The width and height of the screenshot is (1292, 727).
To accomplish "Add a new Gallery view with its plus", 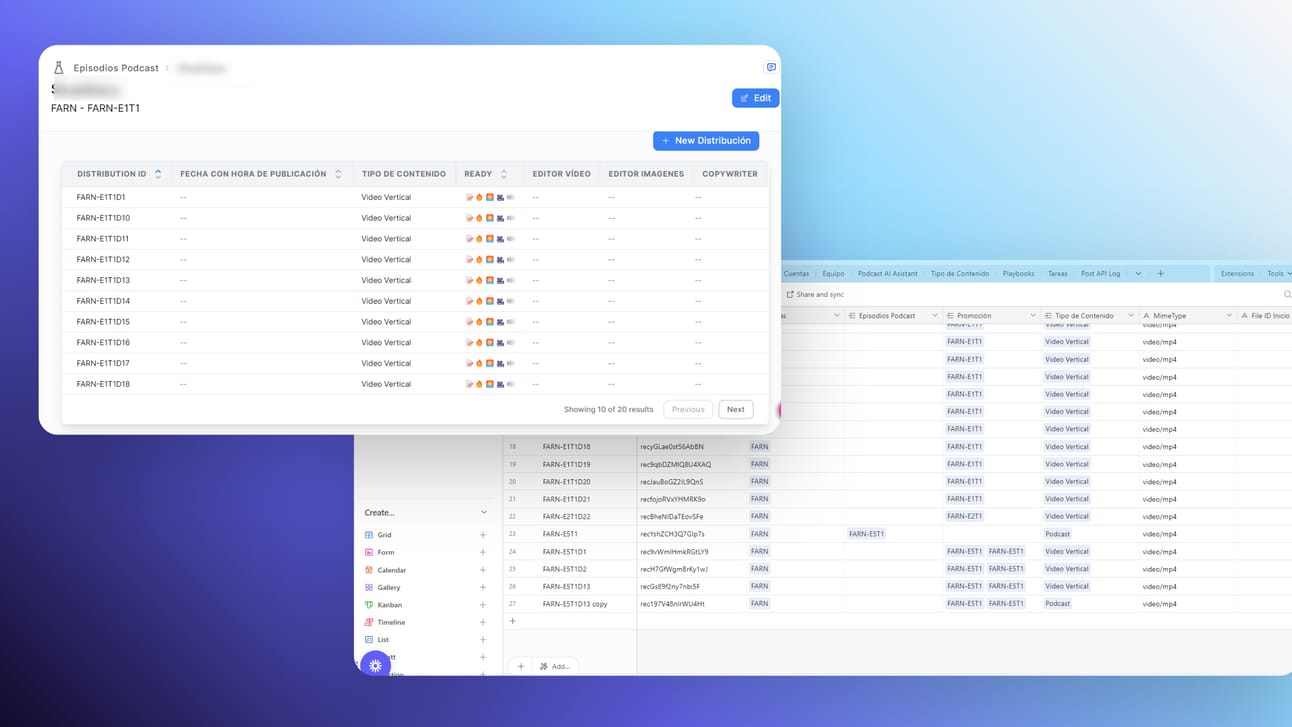I will (x=483, y=587).
